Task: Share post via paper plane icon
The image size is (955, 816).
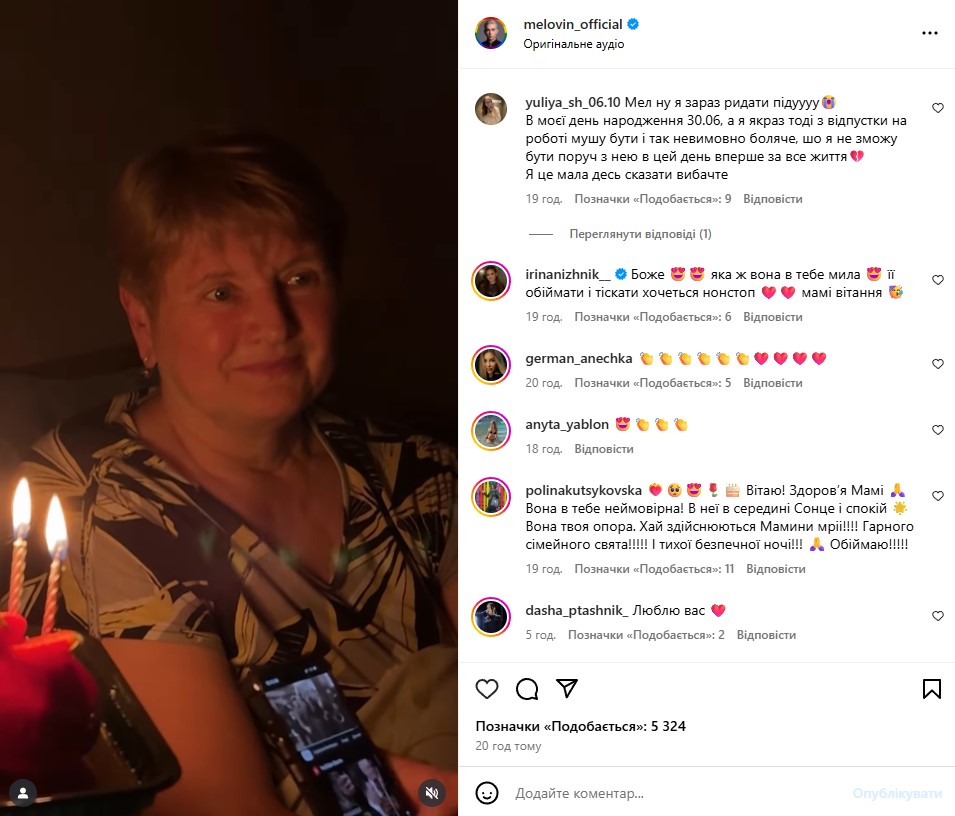Action: click(x=567, y=688)
